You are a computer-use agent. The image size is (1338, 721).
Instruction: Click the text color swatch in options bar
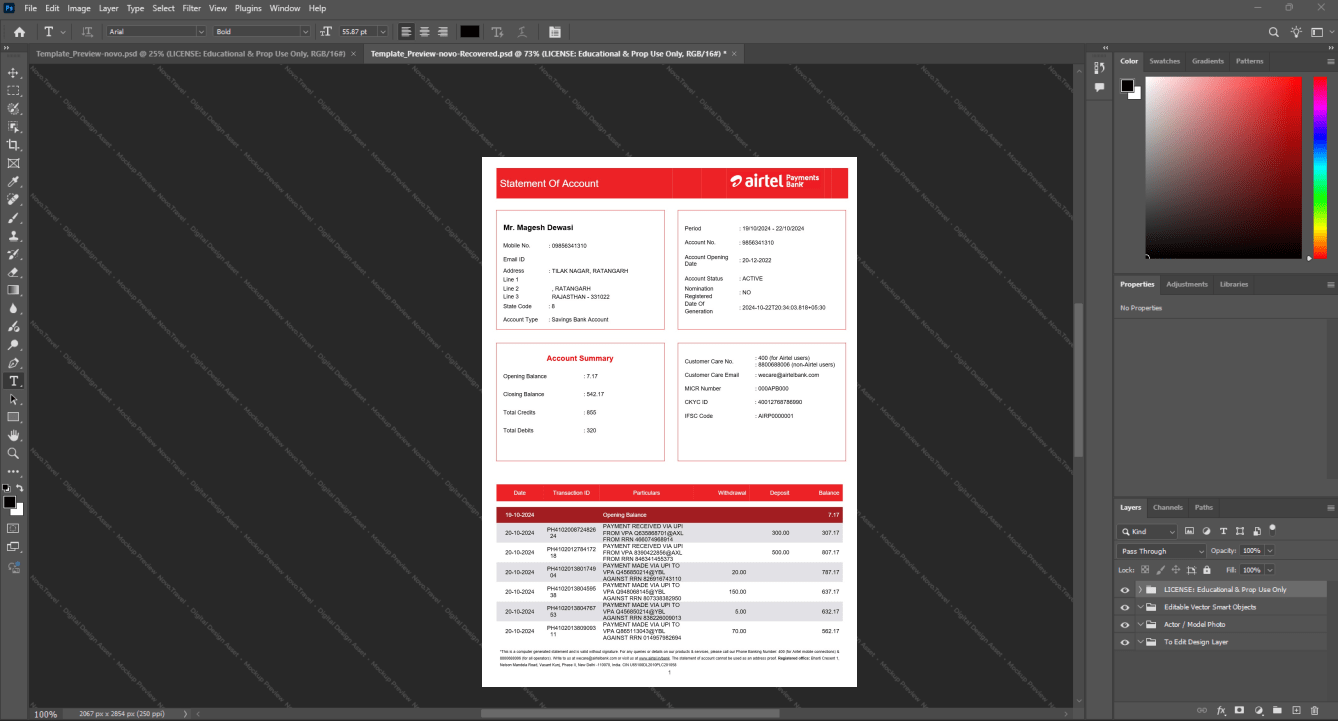[469, 32]
